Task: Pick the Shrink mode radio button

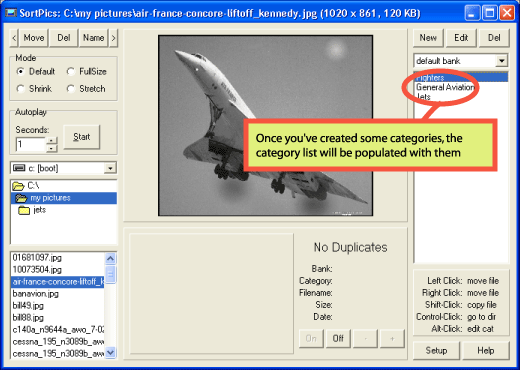Action: point(21,89)
